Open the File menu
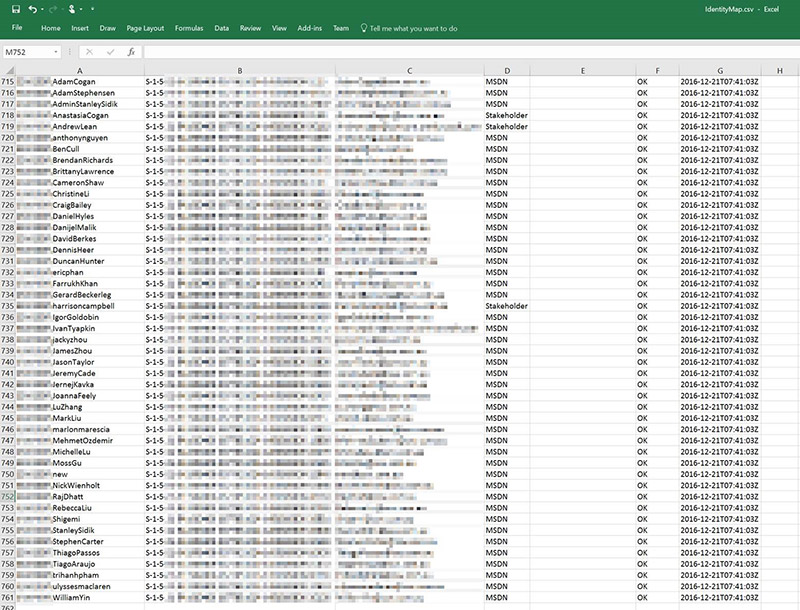The height and width of the screenshot is (610, 800). (17, 29)
